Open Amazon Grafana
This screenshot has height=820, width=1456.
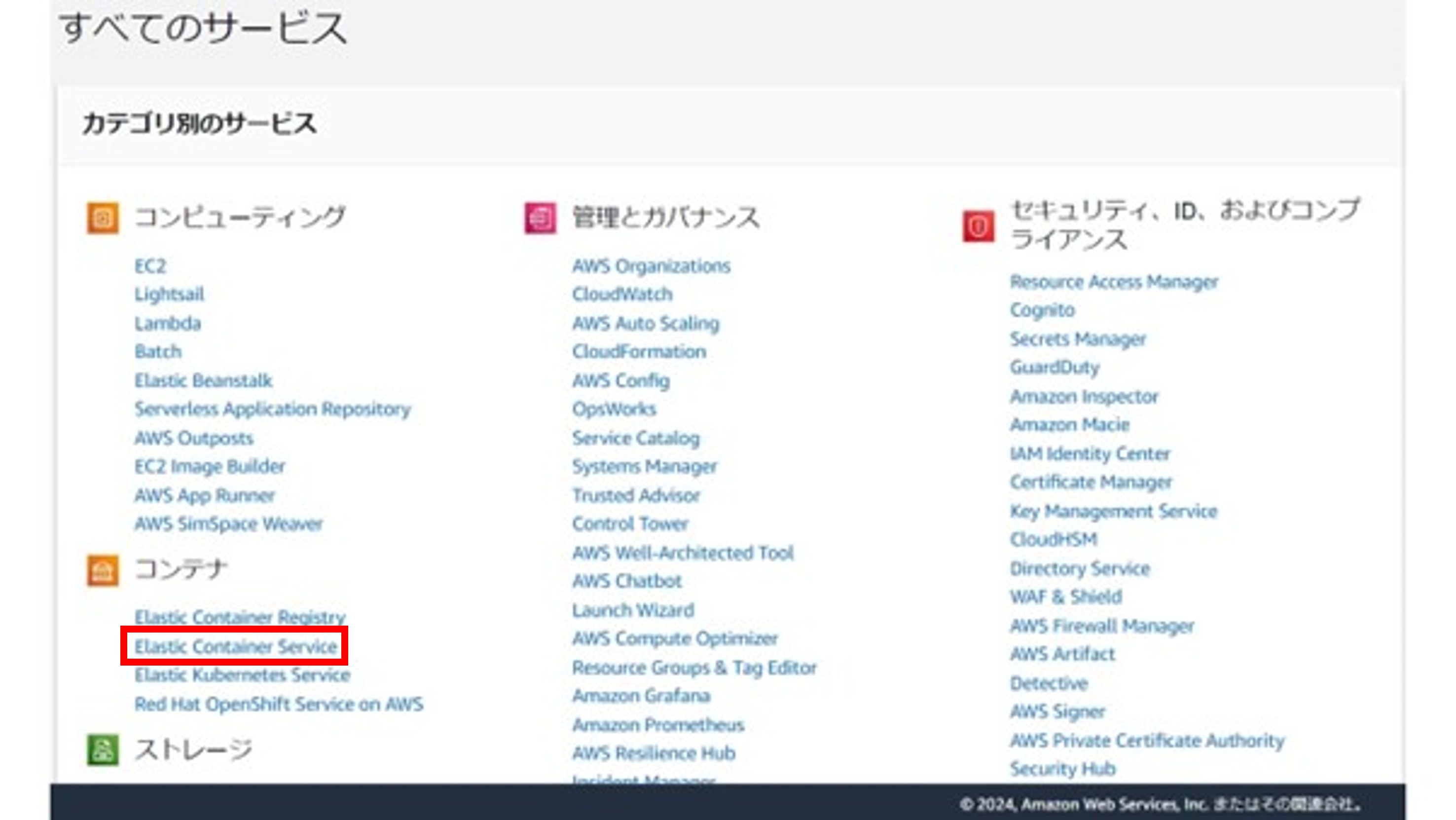click(641, 696)
